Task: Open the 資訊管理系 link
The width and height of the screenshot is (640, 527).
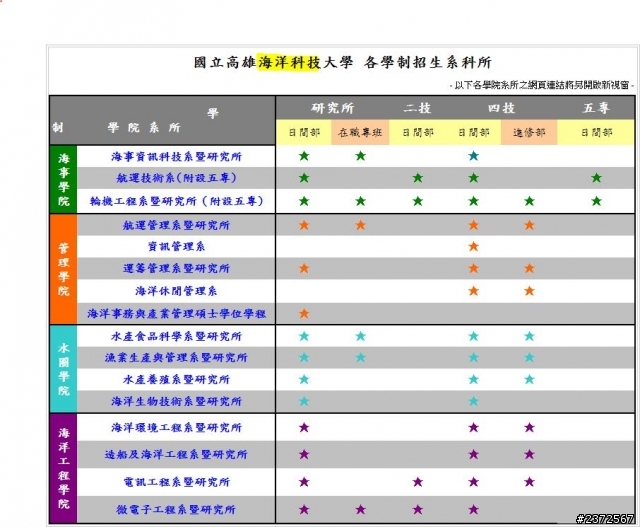Action: [176, 247]
